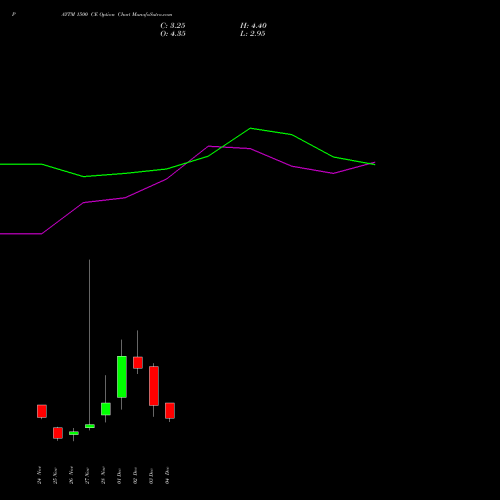Click the red candlestick above 02 Dec
The height and width of the screenshot is (500, 500).
point(138,363)
